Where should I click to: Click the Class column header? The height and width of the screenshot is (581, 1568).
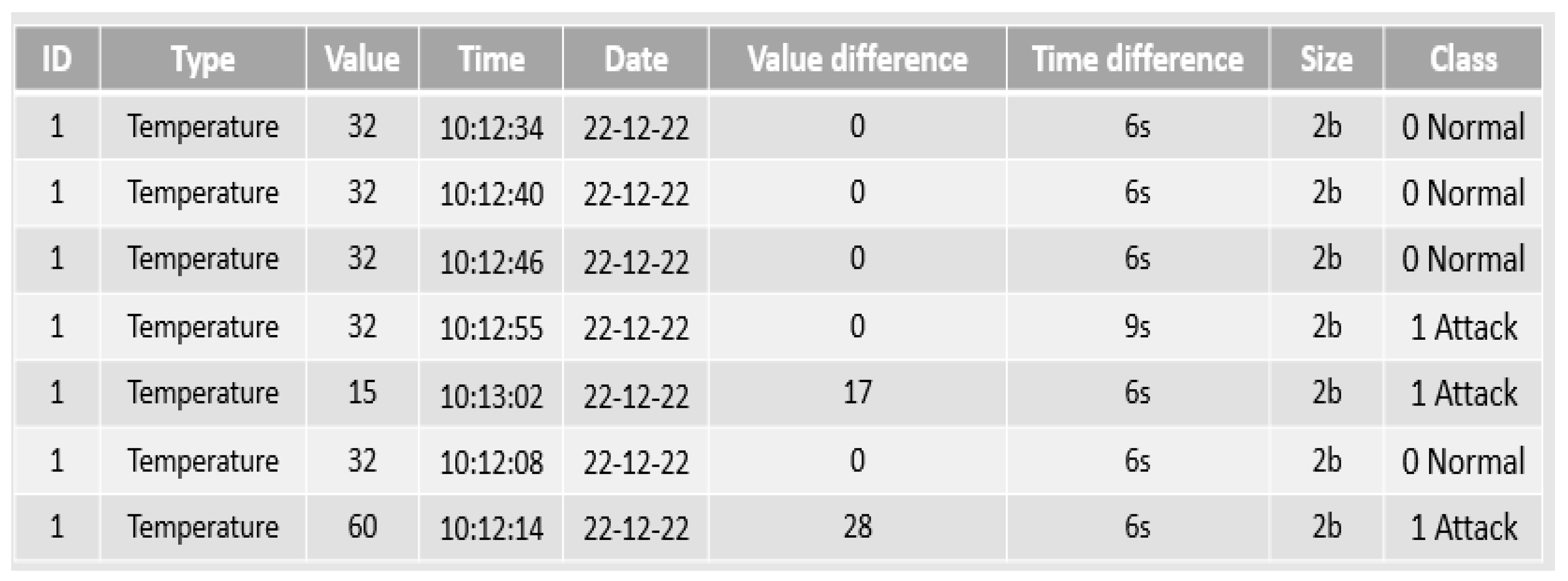pyautogui.click(x=1463, y=59)
